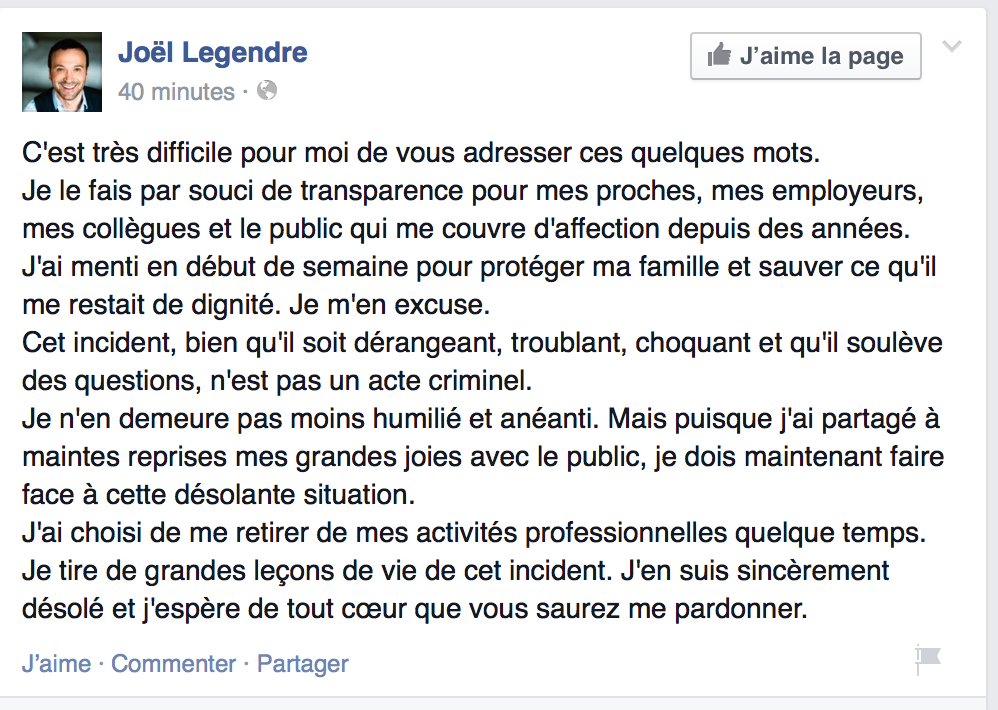Open the "Commenter" link
Screen dimensions: 998x710
pos(174,664)
